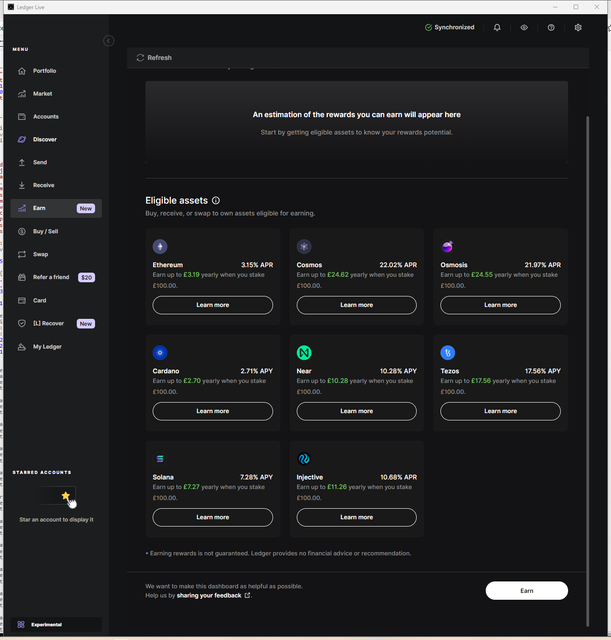Click the Discover planet icon

pyautogui.click(x=22, y=139)
